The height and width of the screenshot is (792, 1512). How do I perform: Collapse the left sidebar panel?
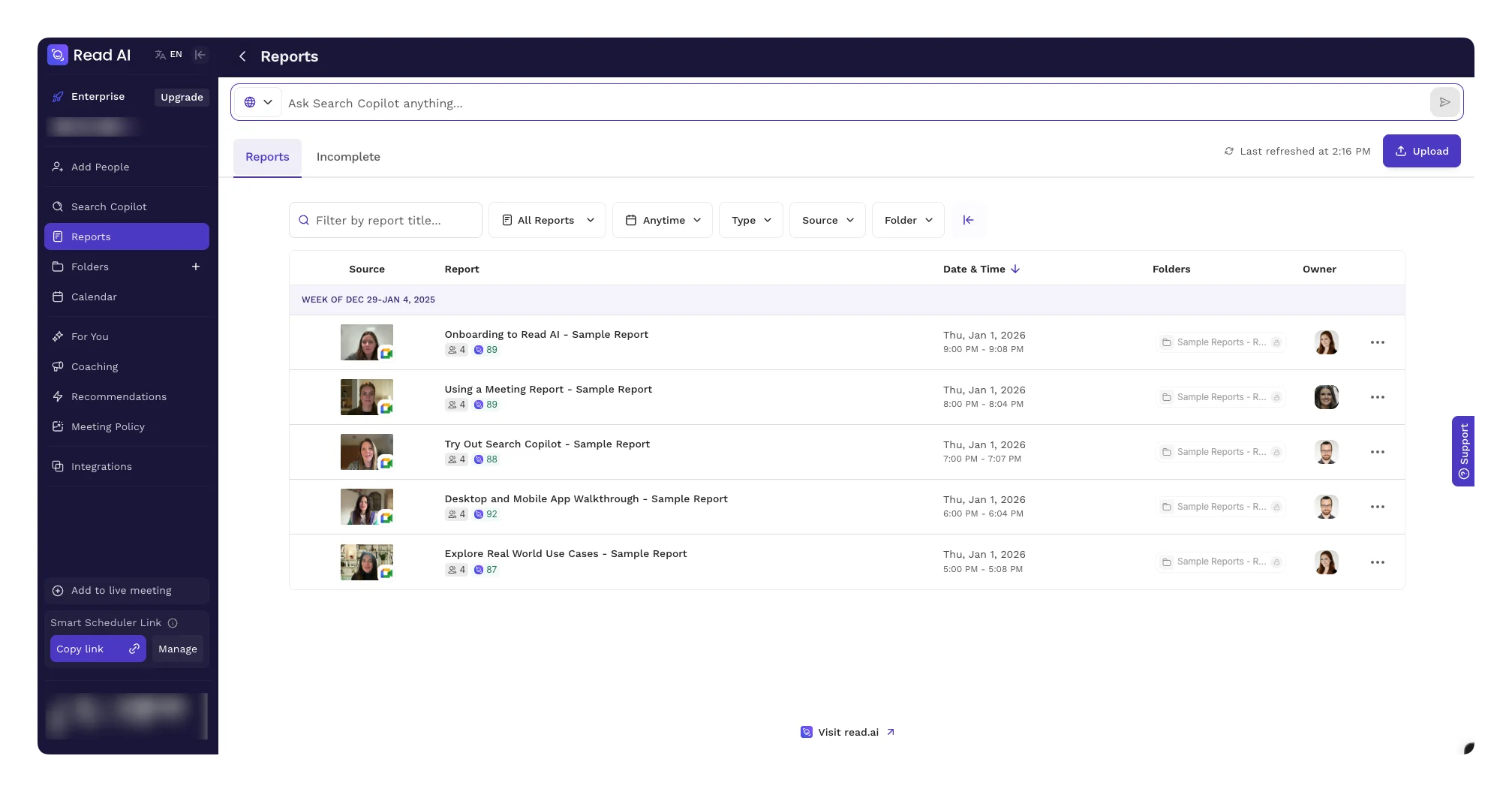coord(200,55)
